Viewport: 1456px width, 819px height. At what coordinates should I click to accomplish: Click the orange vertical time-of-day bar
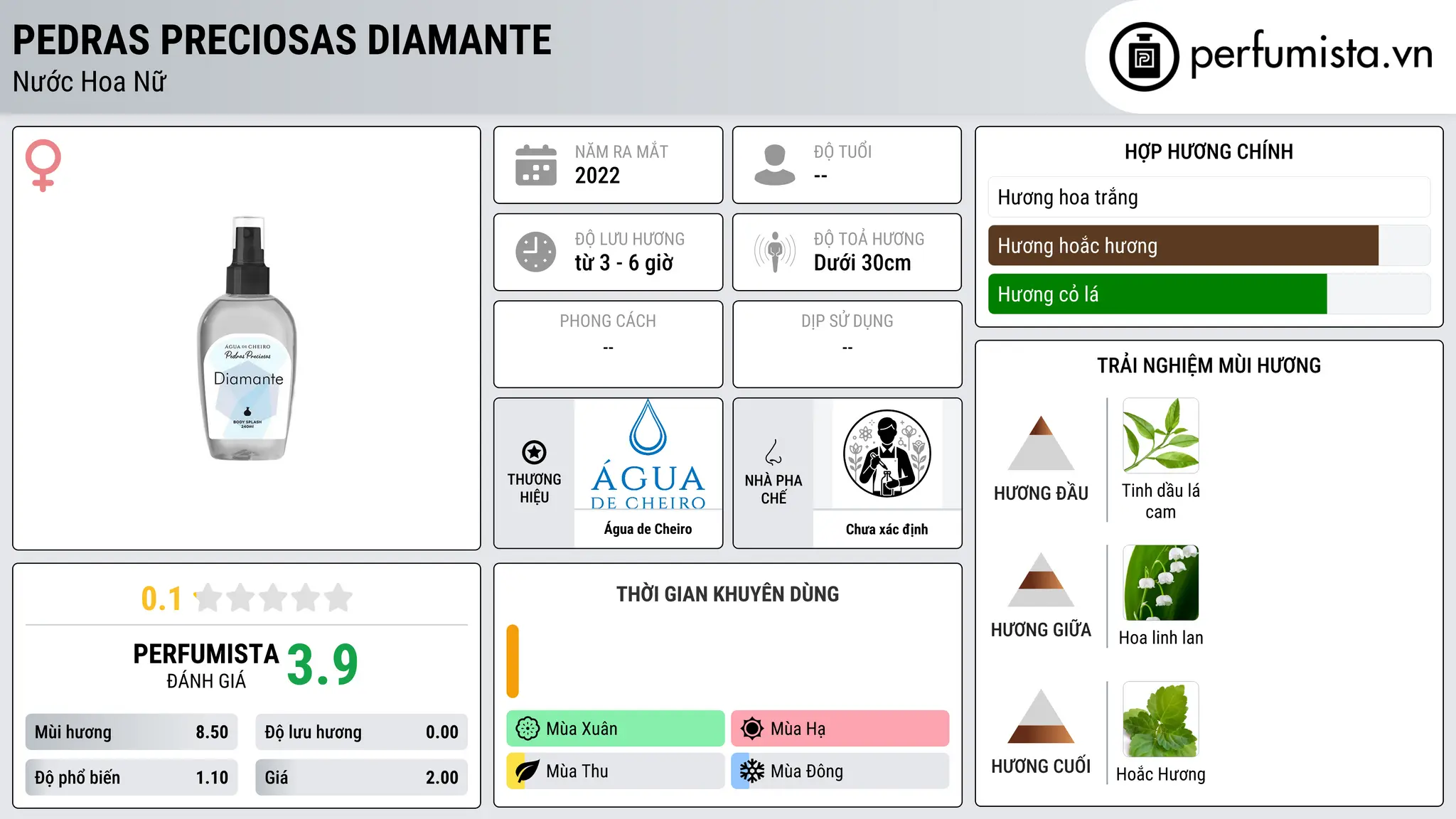(513, 661)
